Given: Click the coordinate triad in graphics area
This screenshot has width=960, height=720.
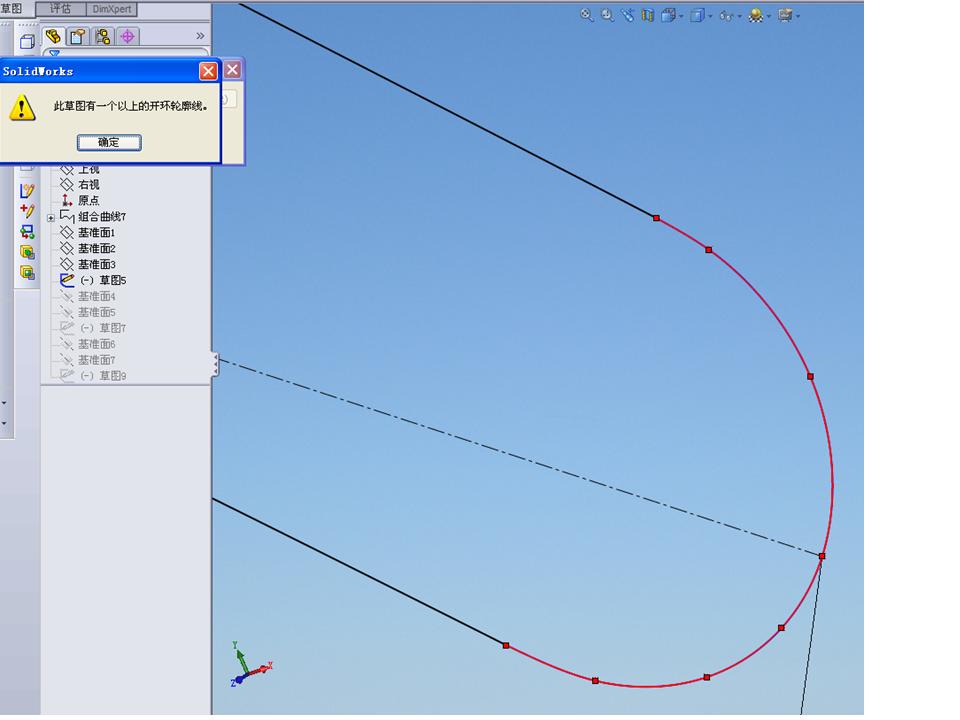Looking at the screenshot, I should pos(250,666).
